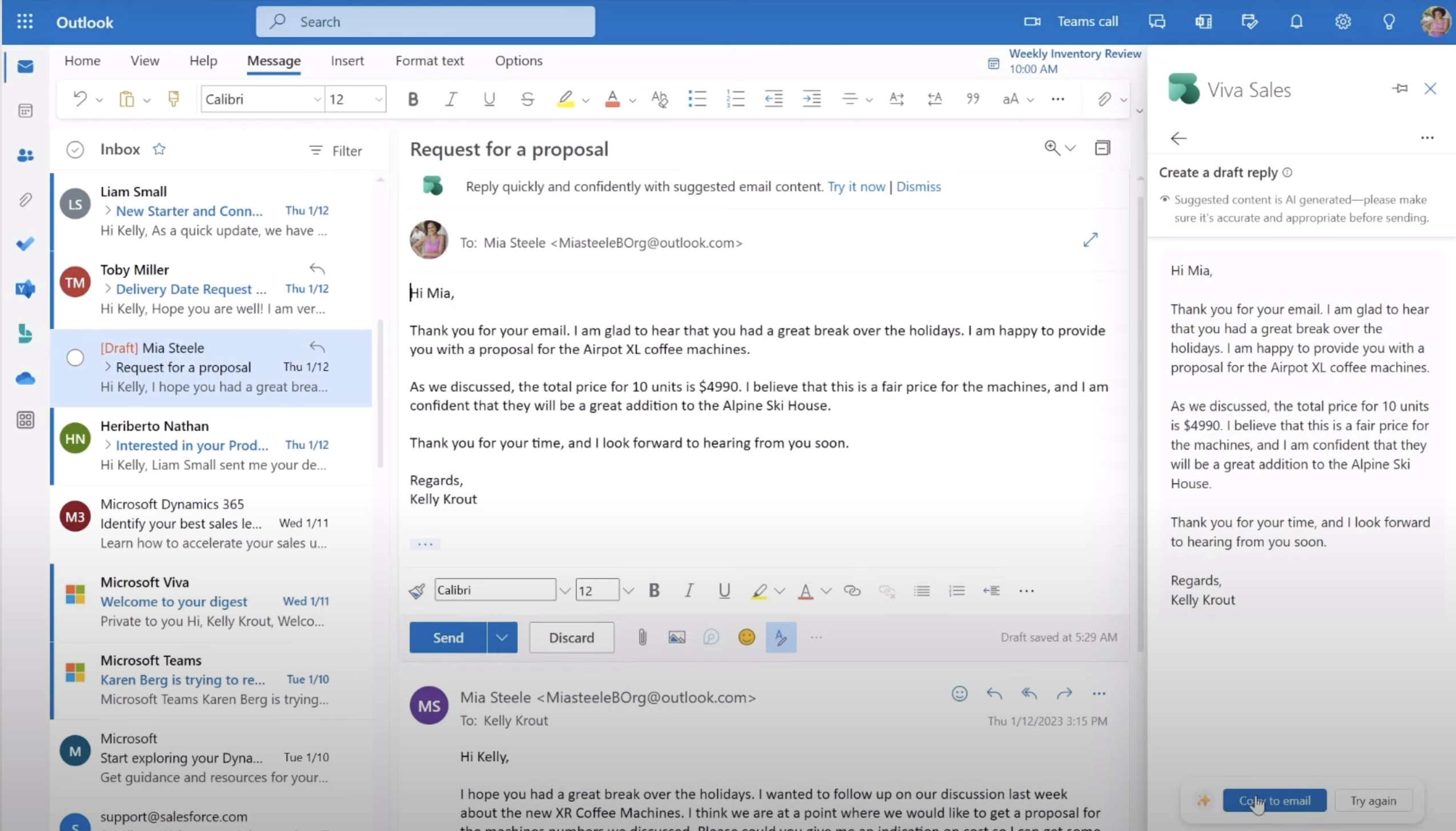Open OneDrive cloud icon in sidebar
The width and height of the screenshot is (1456, 831).
25,378
